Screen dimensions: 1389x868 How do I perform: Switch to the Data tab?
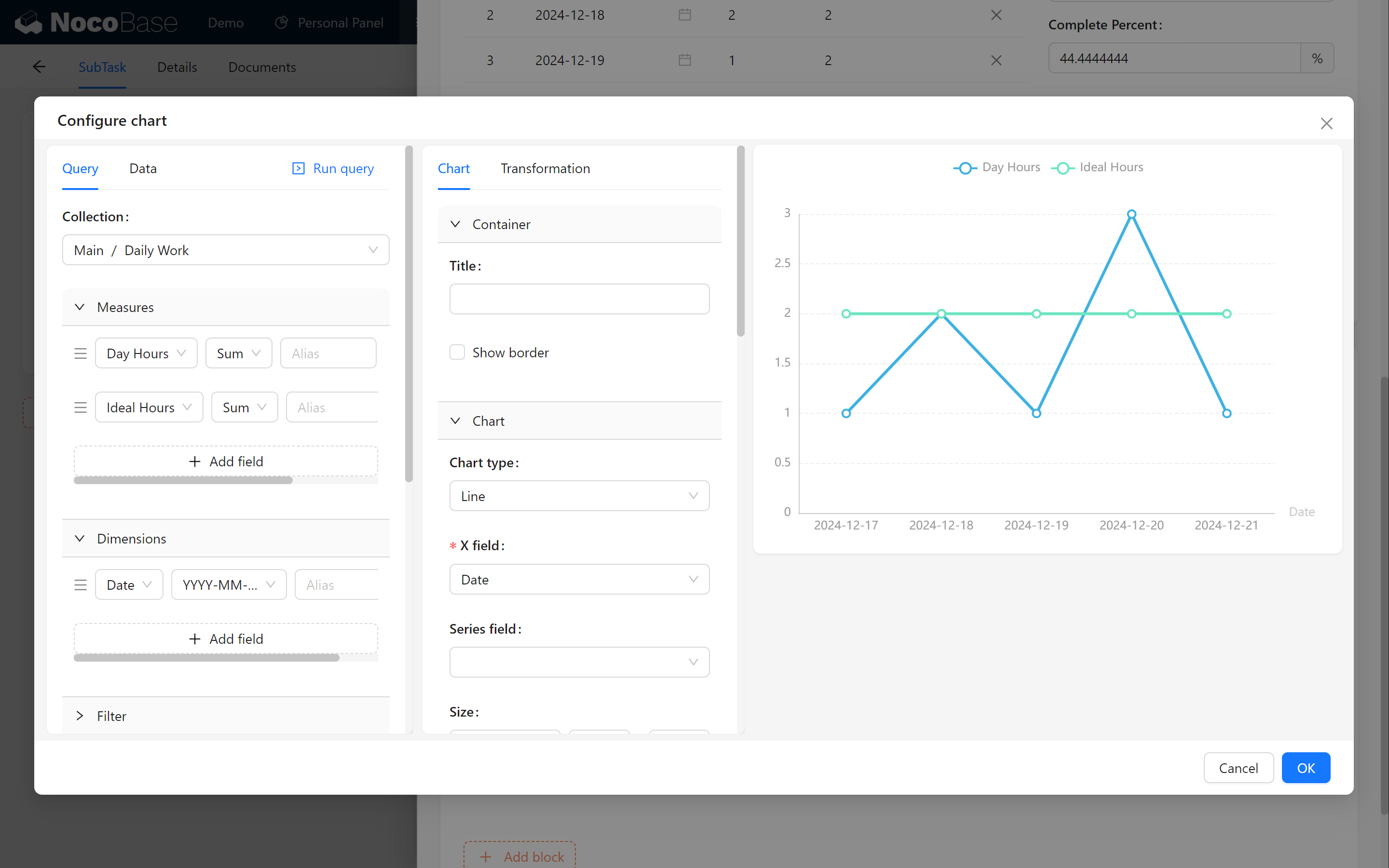(x=143, y=168)
